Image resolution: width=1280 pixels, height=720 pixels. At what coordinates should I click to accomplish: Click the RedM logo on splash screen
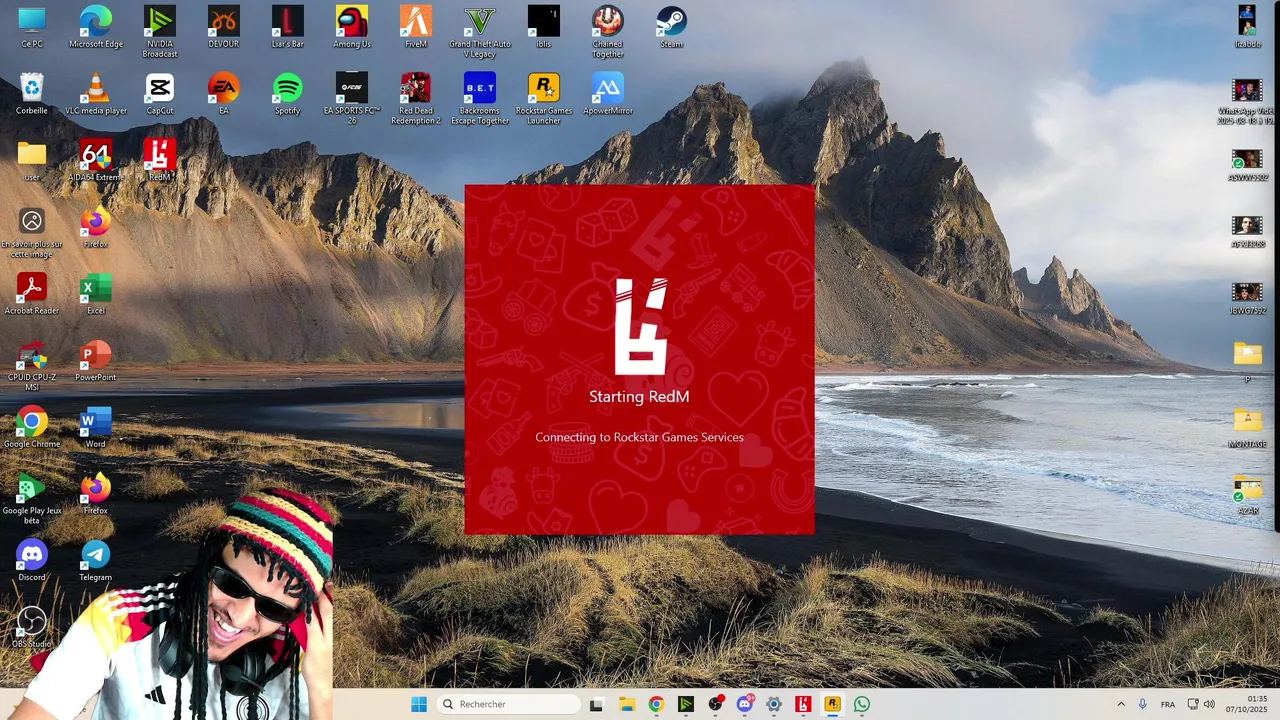pos(640,326)
